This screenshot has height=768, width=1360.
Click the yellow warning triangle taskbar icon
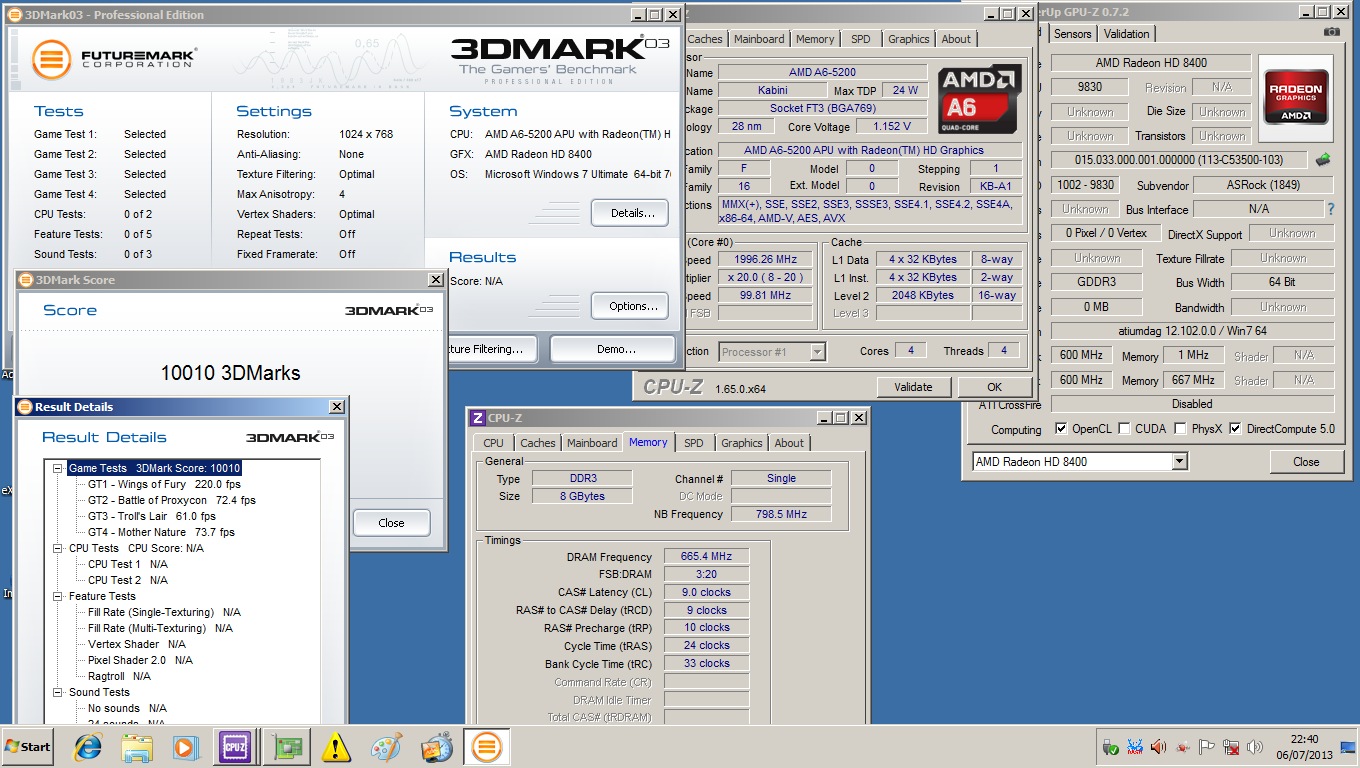click(337, 746)
